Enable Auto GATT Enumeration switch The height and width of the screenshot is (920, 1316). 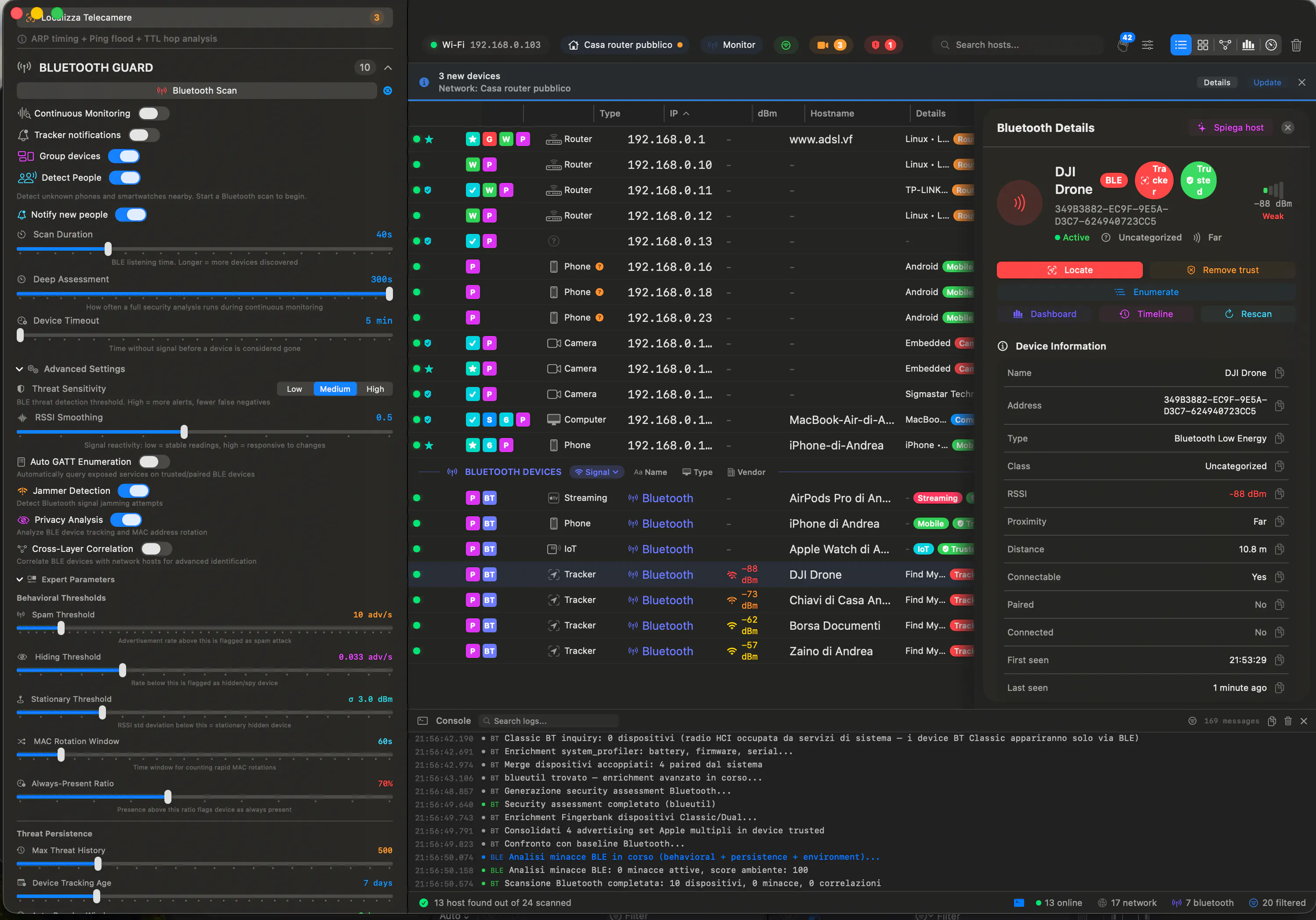coord(153,462)
